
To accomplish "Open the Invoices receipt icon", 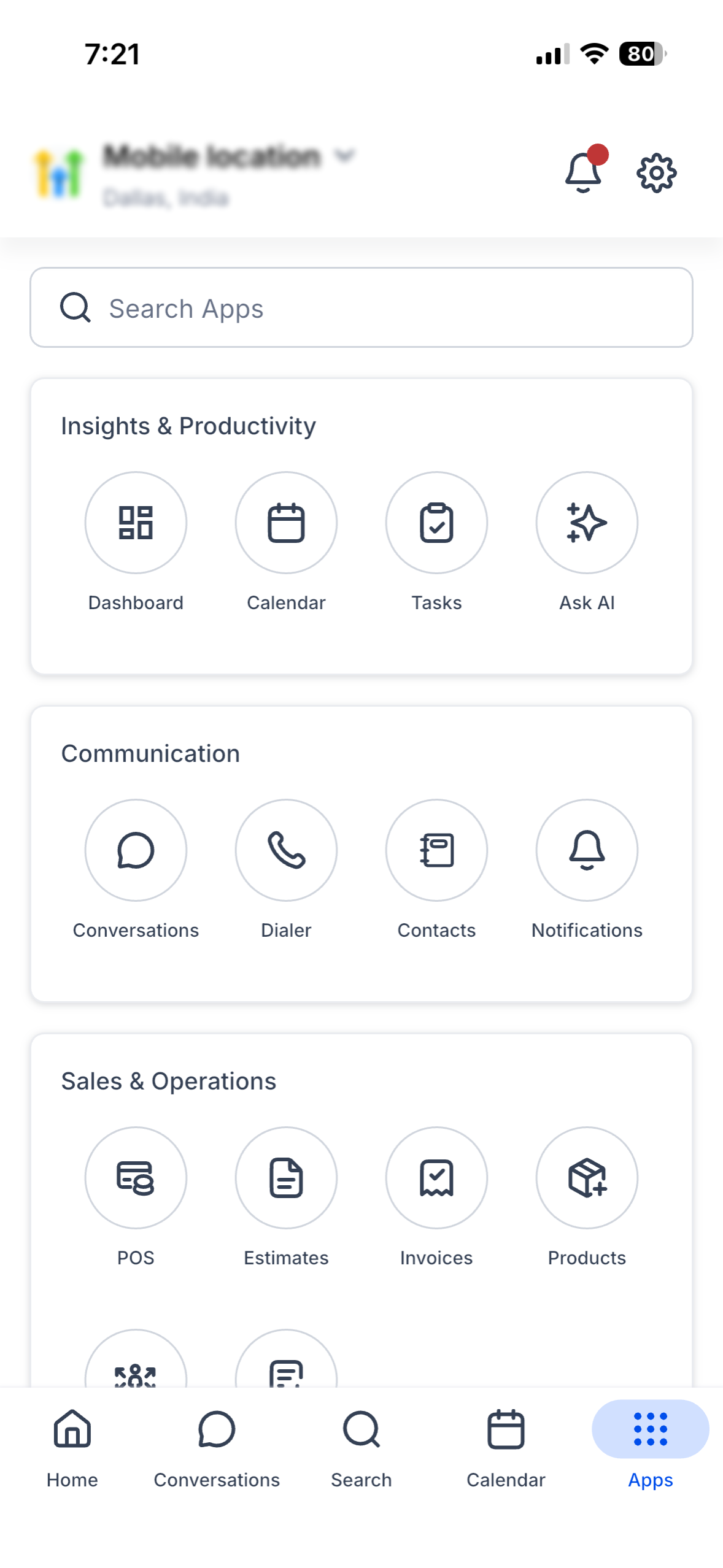I will point(436,1178).
